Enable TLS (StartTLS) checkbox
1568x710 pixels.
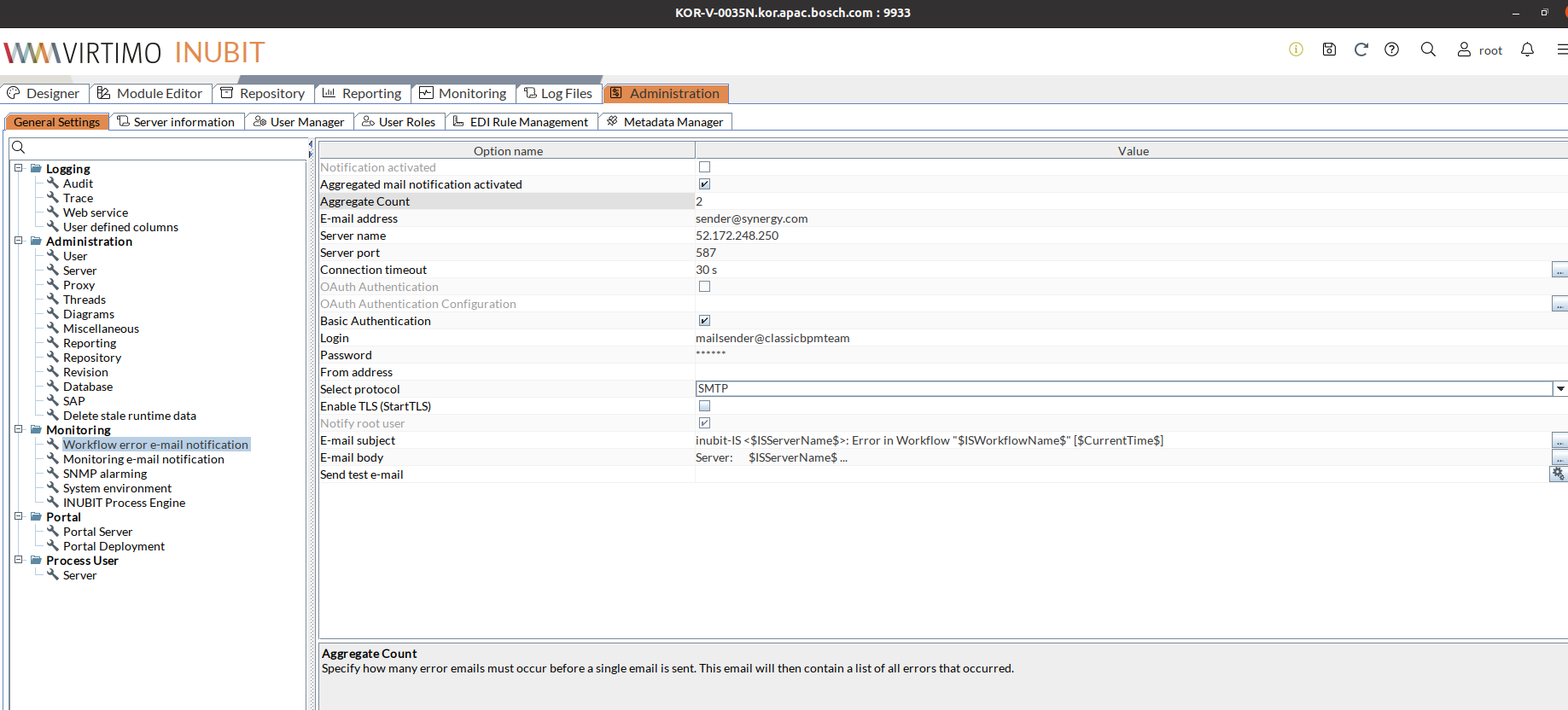point(704,406)
